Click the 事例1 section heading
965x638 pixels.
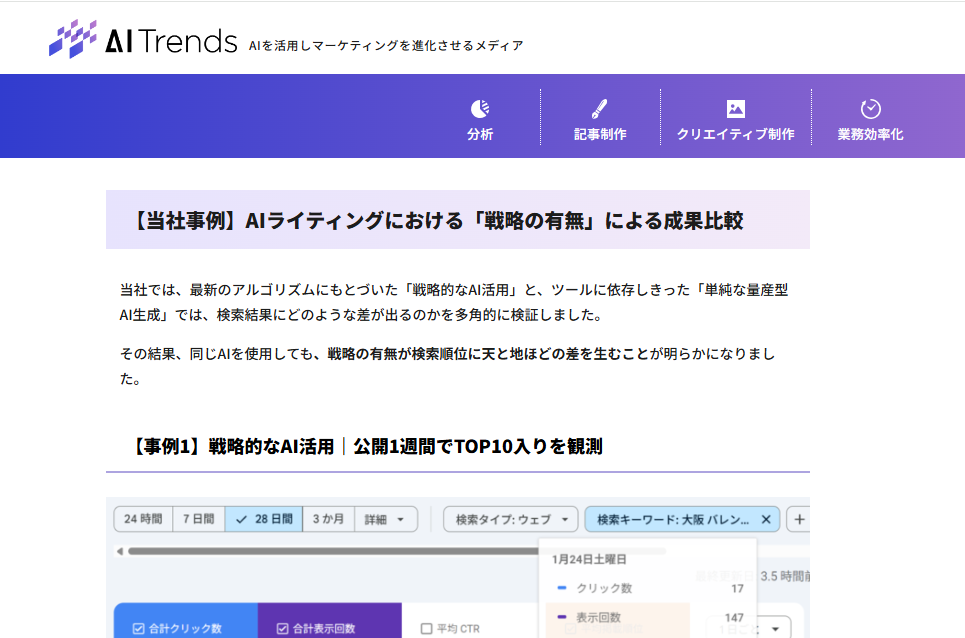tap(366, 446)
